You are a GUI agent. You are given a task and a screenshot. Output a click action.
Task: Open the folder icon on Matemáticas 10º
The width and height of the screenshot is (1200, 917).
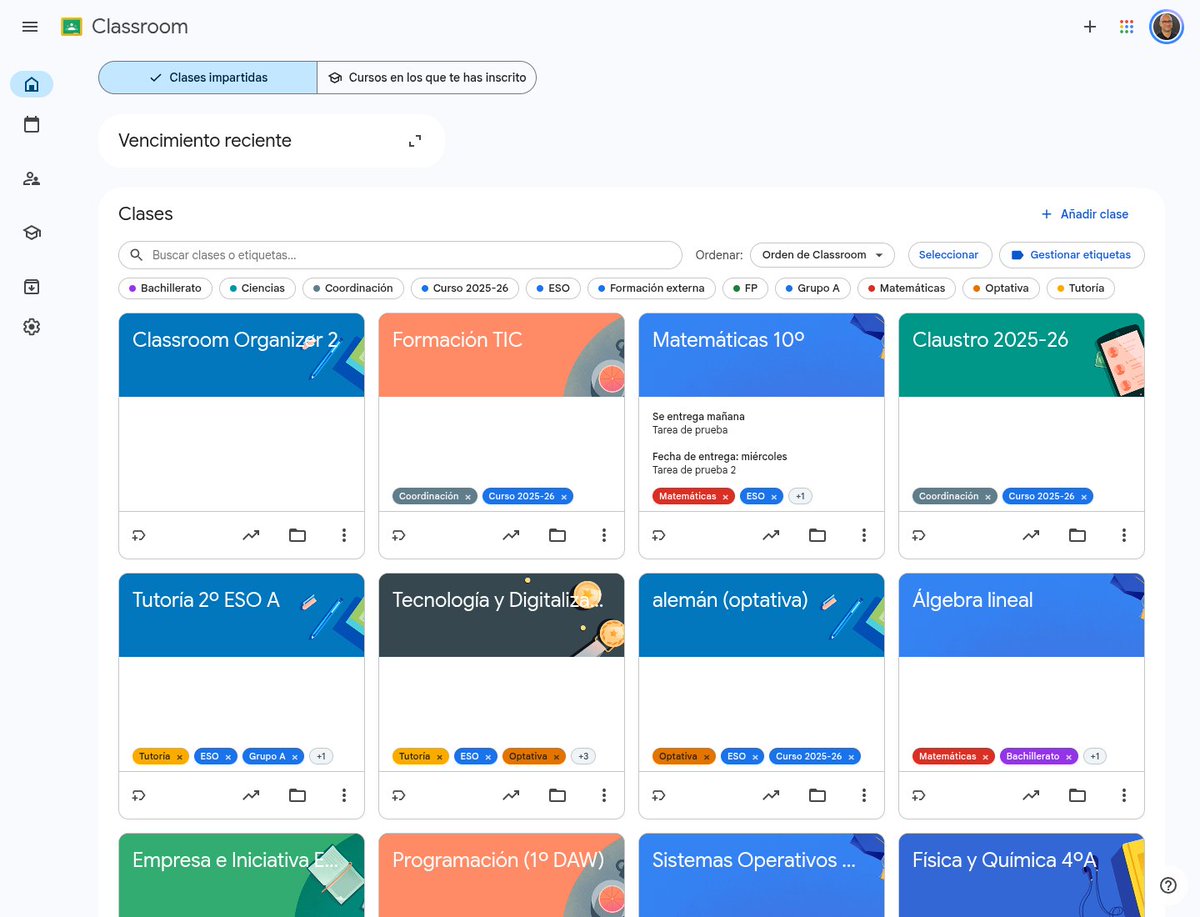pos(817,535)
